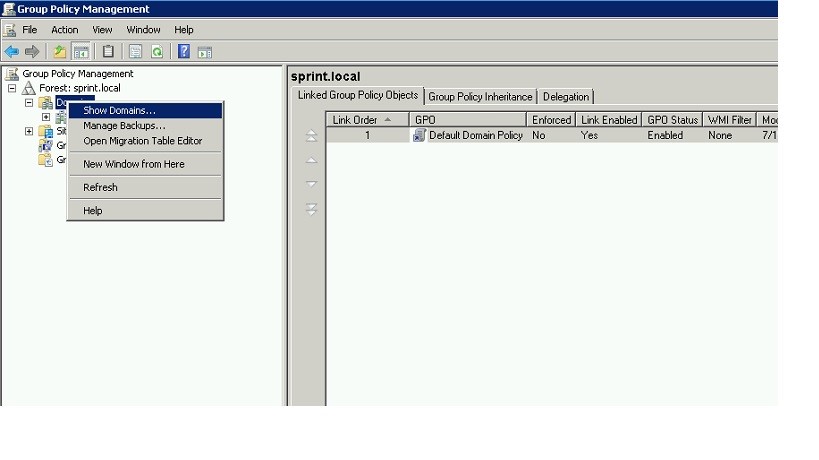The width and height of the screenshot is (819, 460).
Task: Select Forest: sprint.local in the tree
Action: point(80,88)
